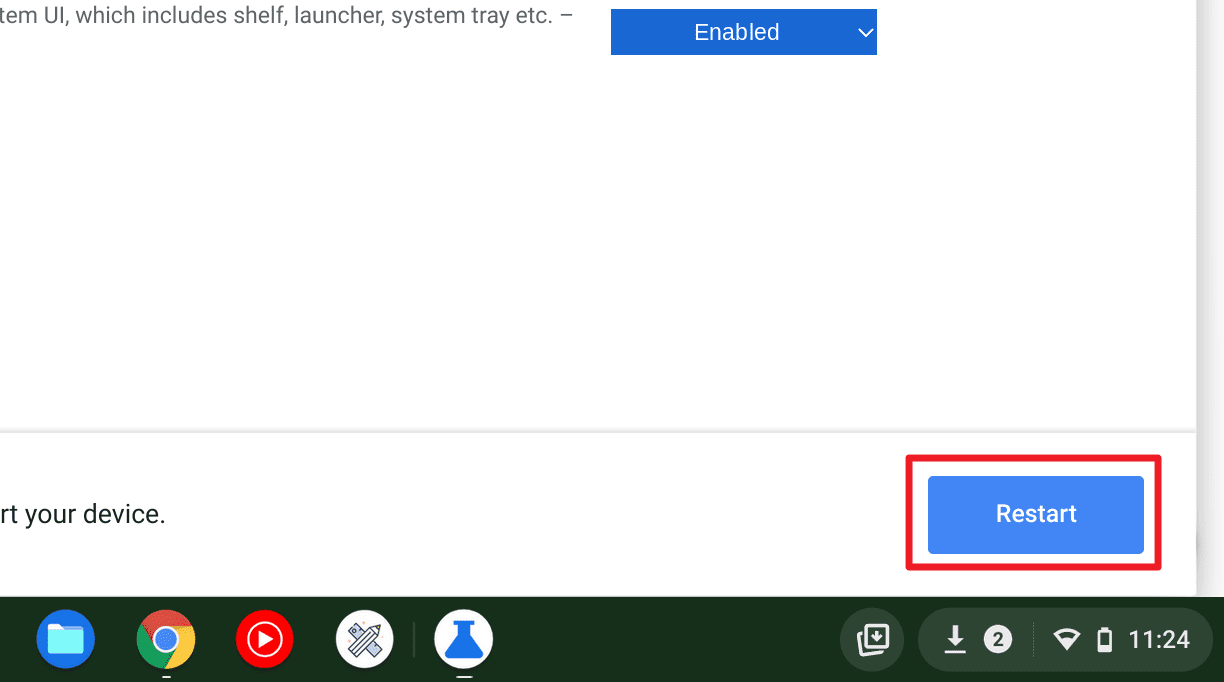
Task: Click the dropdown chevron beside Enabled
Action: [x=864, y=31]
